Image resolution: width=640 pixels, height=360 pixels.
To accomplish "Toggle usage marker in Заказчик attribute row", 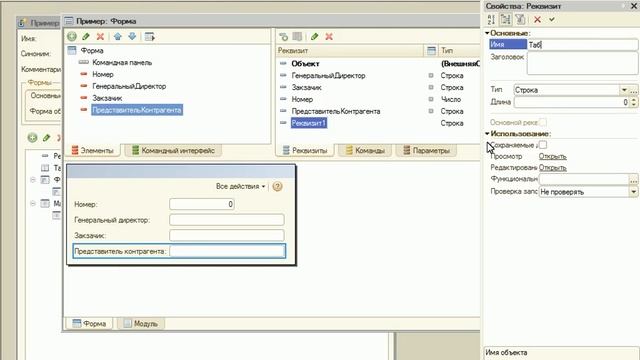I will tap(431, 87).
